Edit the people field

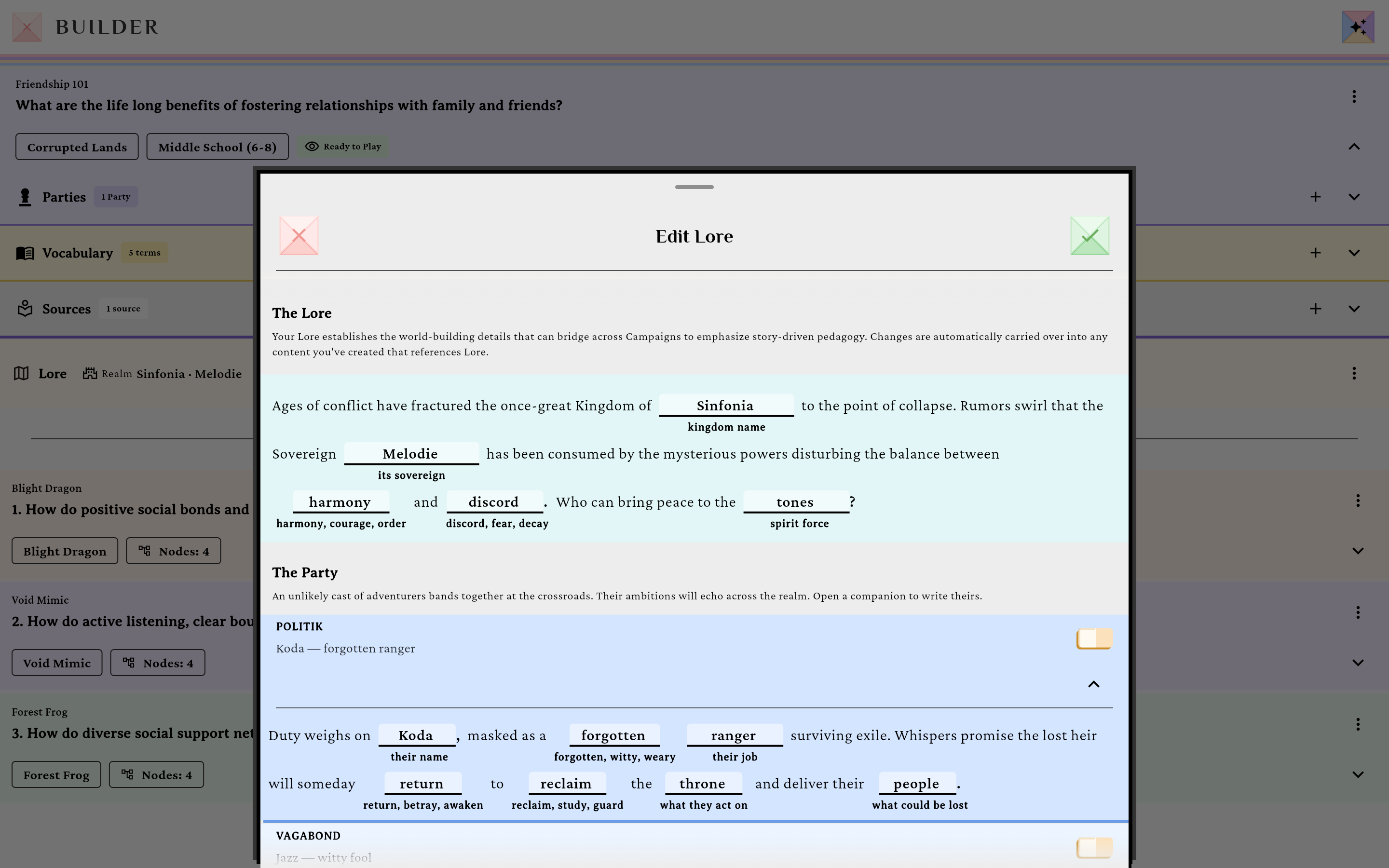(917, 784)
